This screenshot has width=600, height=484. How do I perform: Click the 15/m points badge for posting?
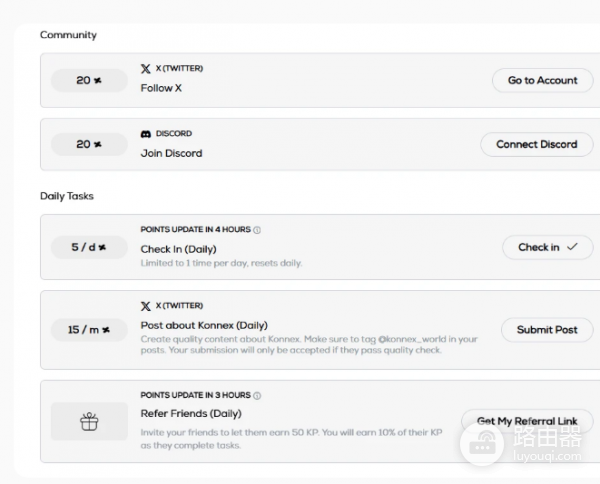(89, 329)
